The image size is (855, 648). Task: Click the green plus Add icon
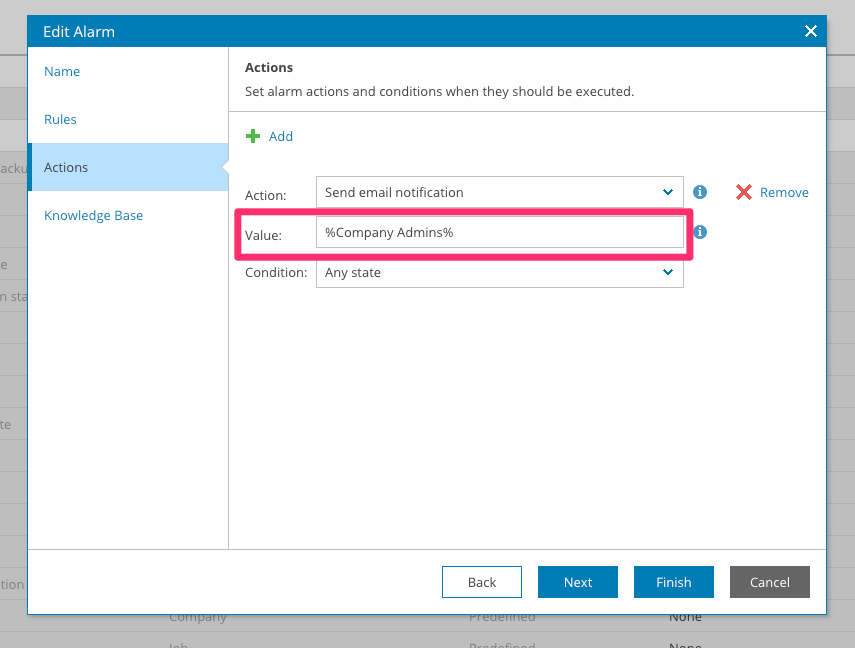(x=253, y=136)
